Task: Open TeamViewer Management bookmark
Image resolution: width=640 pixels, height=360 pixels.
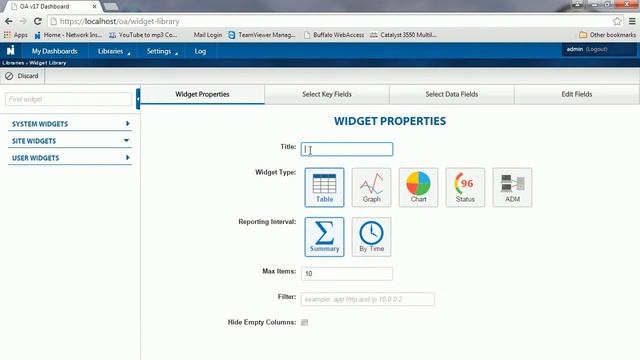Action: [262, 35]
